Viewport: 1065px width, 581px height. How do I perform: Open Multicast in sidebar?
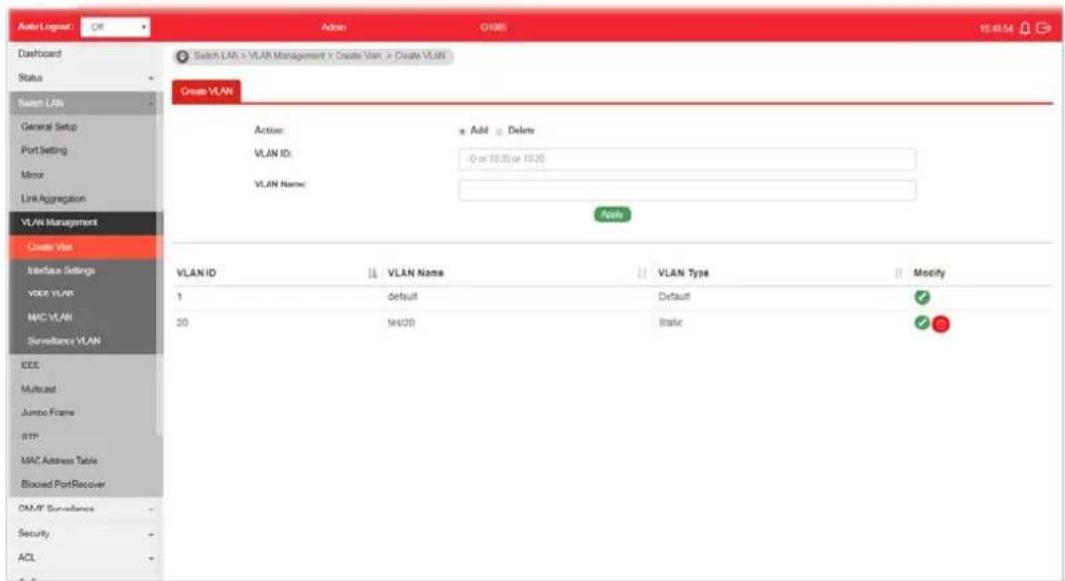coord(39,389)
